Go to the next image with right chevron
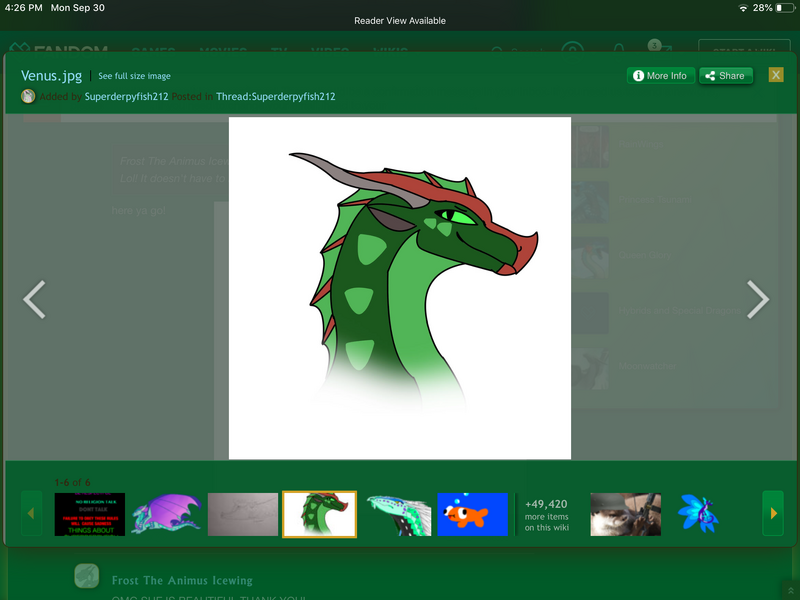This screenshot has width=800, height=600. 758,299
